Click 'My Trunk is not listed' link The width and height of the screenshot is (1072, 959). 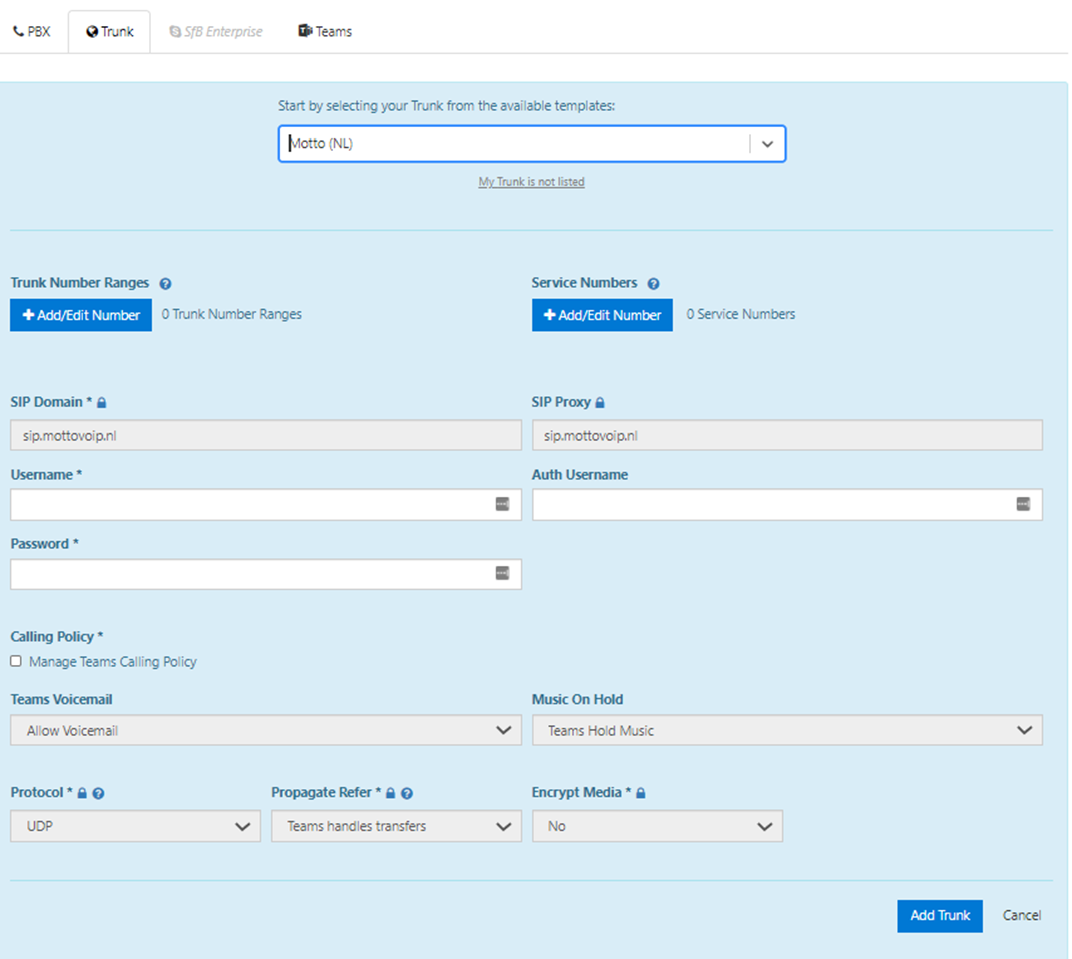531,182
